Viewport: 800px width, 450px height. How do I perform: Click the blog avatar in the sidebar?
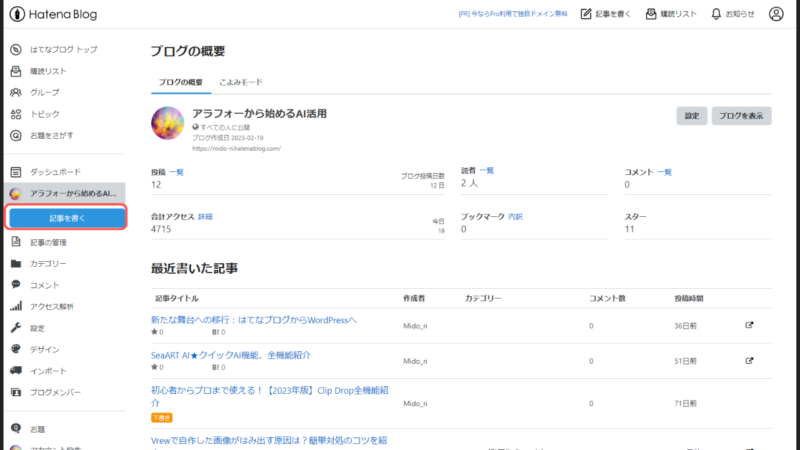[16, 193]
